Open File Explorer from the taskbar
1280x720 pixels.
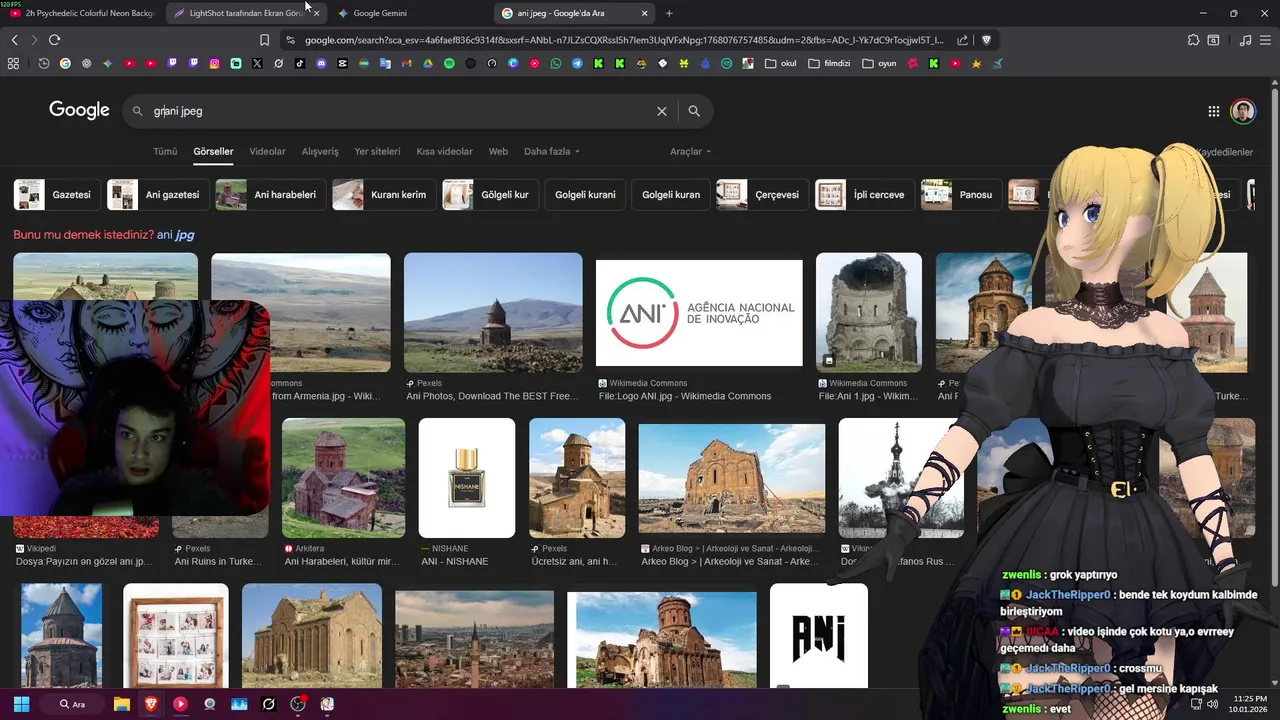[122, 704]
